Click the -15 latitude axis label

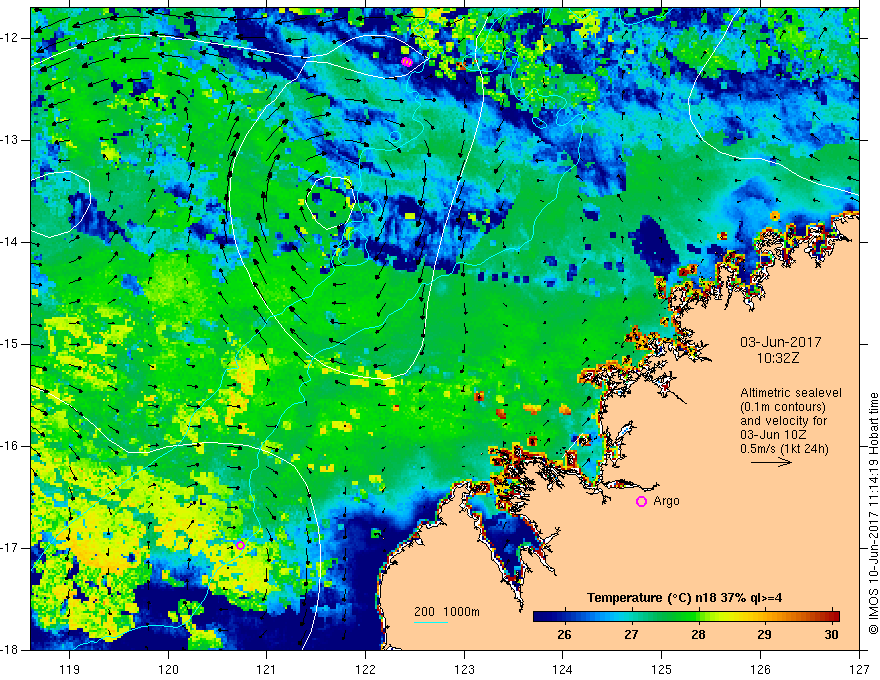[11, 344]
